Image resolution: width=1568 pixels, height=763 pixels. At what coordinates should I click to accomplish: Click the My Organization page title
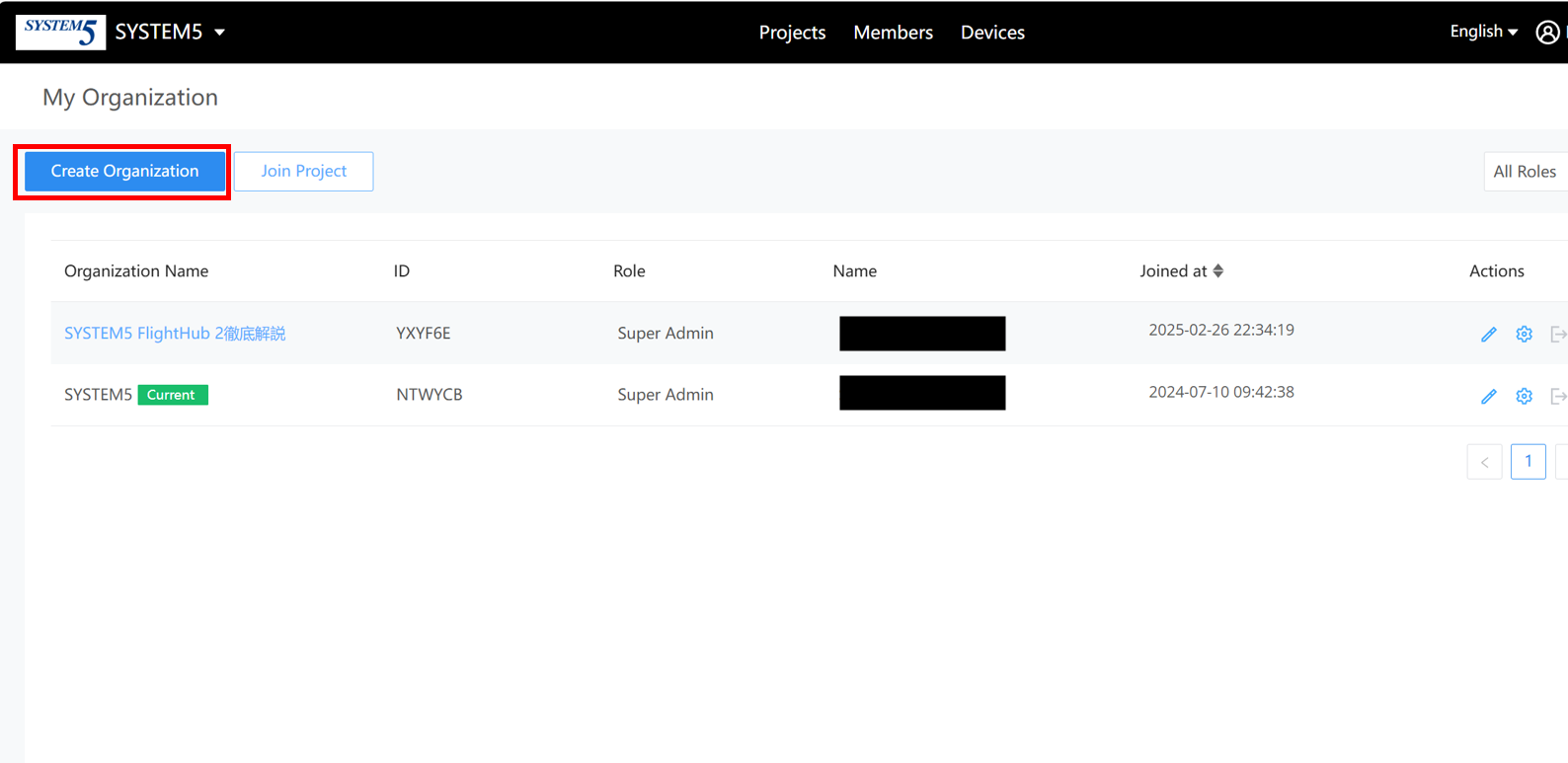pos(130,98)
